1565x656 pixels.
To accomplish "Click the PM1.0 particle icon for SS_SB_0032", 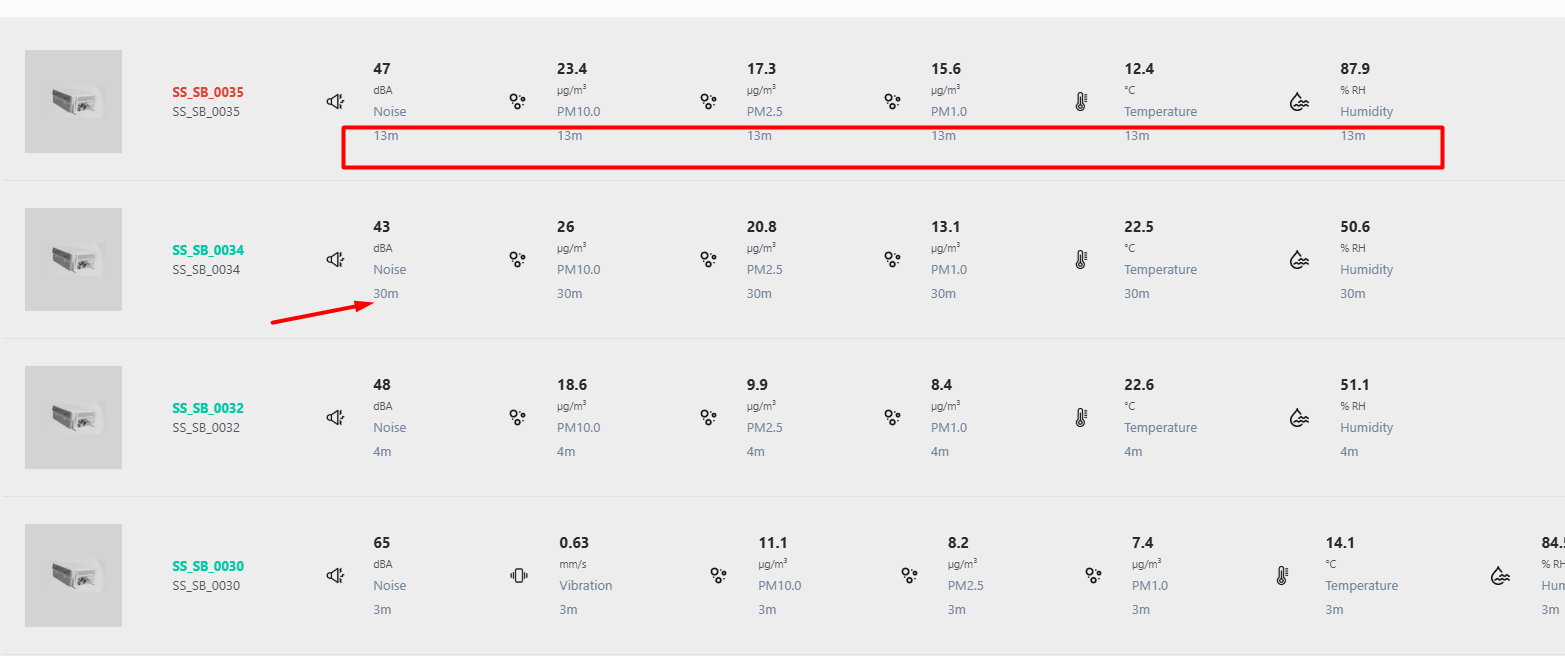I will click(x=892, y=417).
